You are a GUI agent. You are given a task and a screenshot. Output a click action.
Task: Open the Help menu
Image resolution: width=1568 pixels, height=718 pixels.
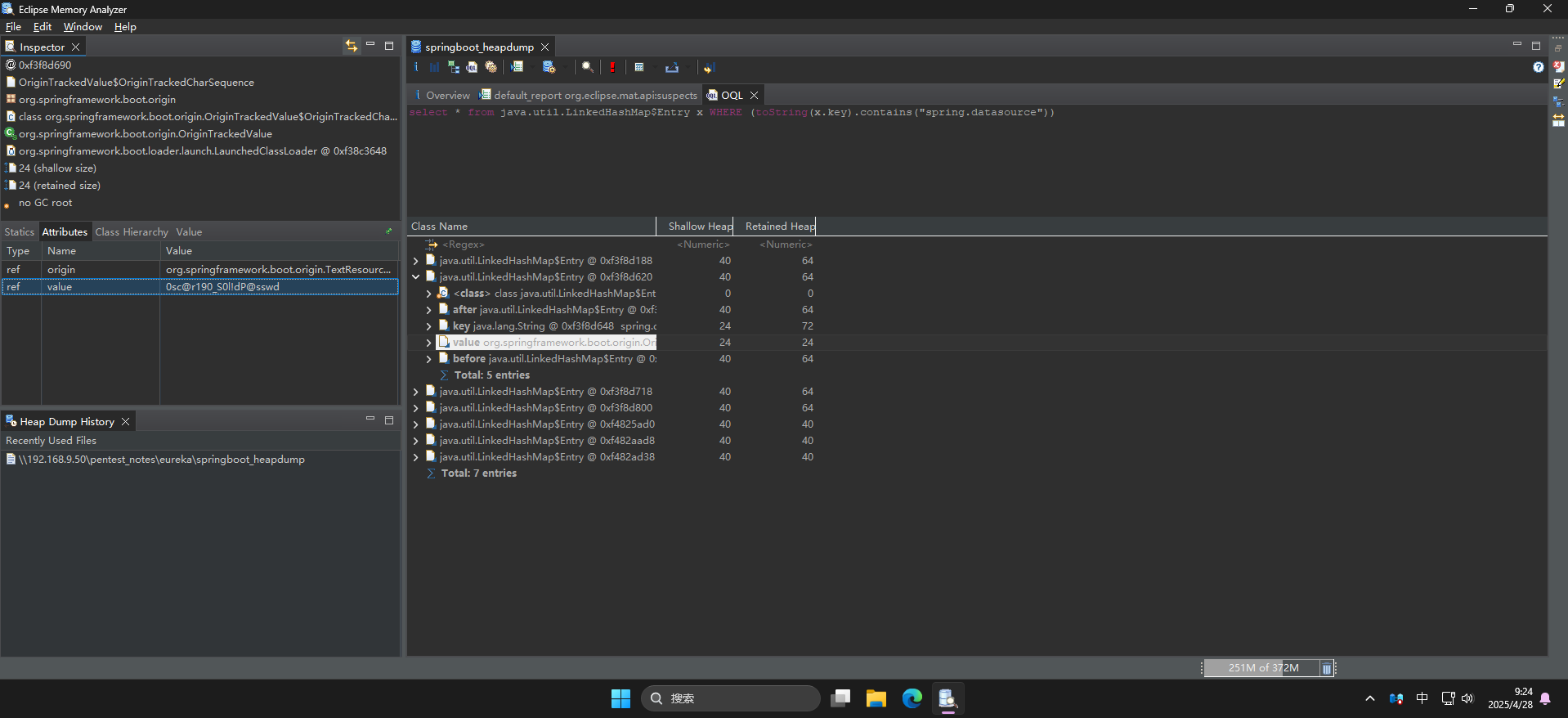coord(125,27)
